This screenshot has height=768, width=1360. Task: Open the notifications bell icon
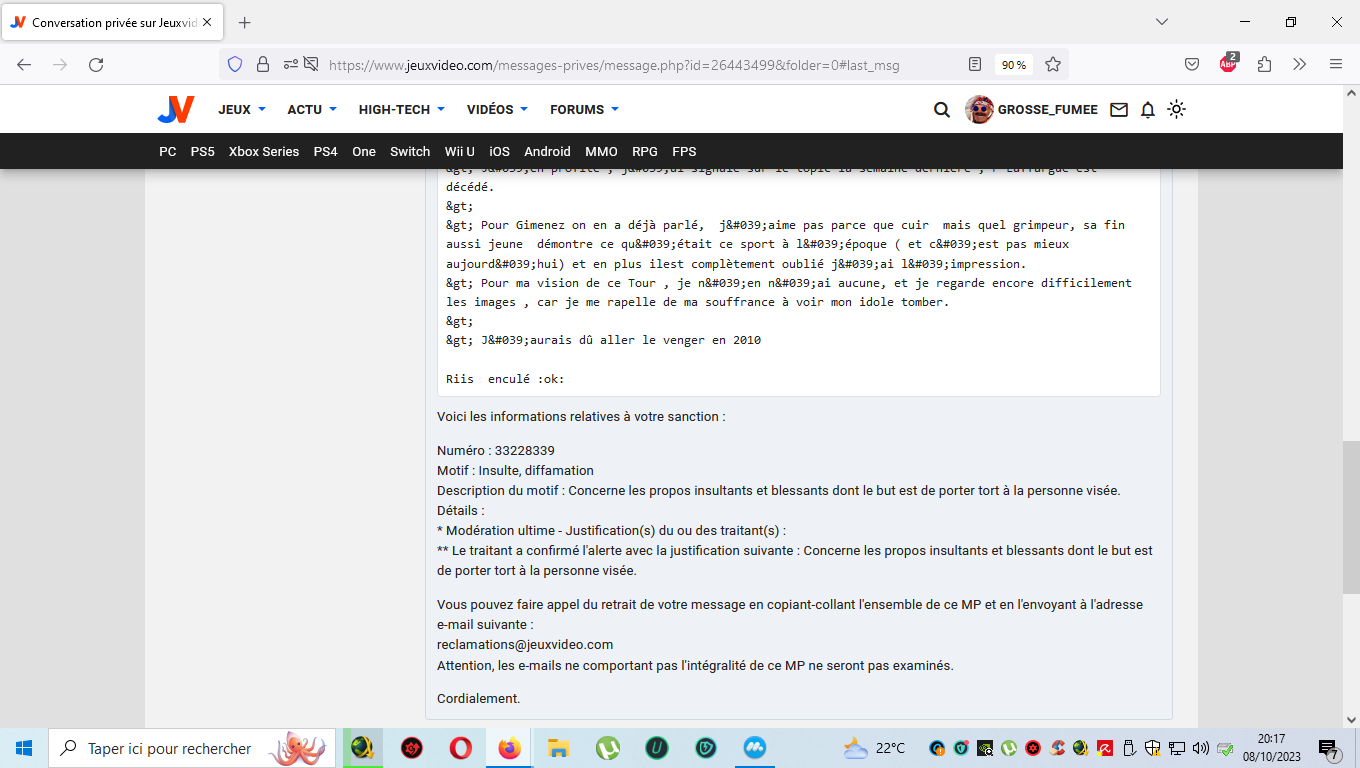1148,110
